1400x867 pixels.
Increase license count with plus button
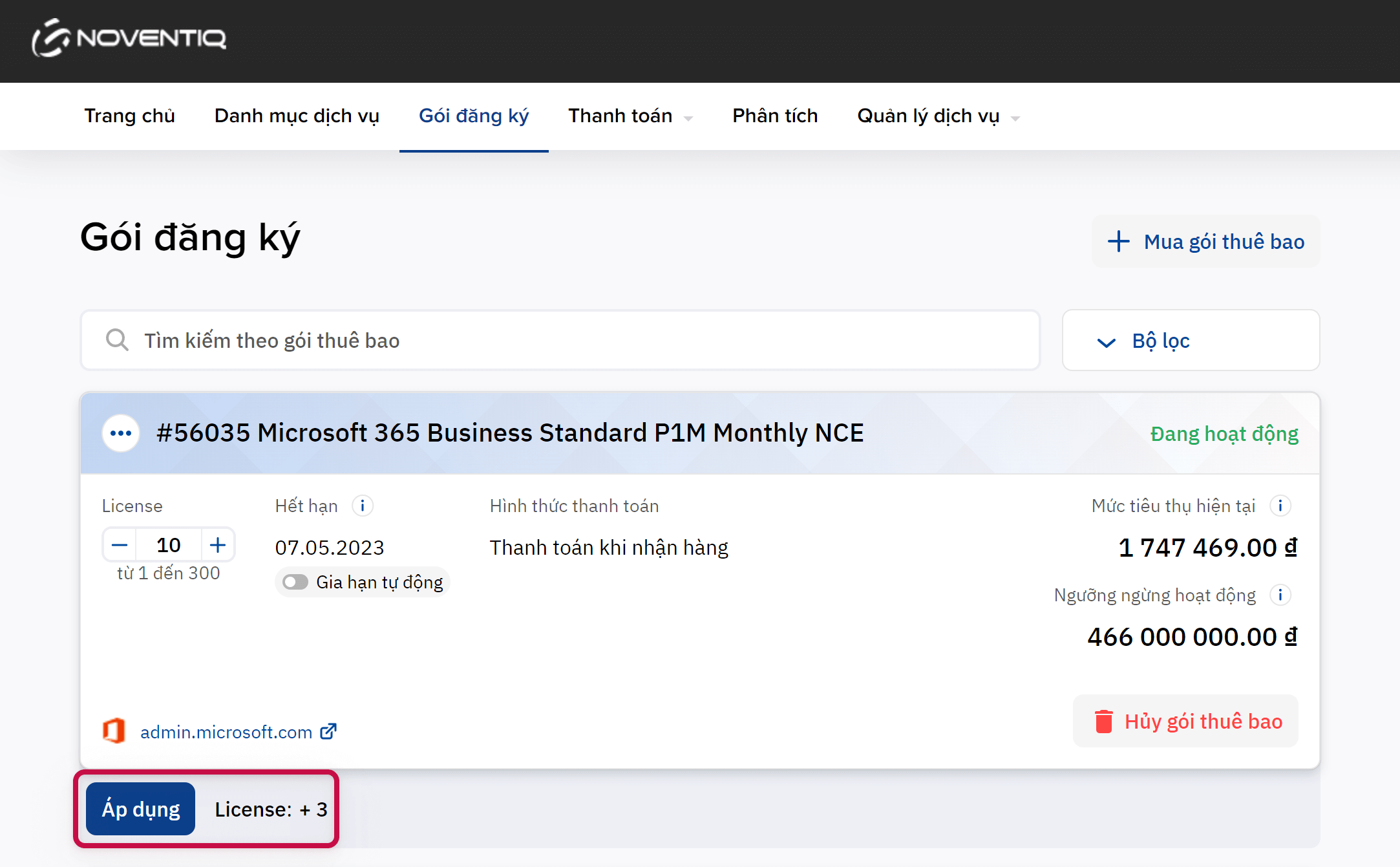218,545
